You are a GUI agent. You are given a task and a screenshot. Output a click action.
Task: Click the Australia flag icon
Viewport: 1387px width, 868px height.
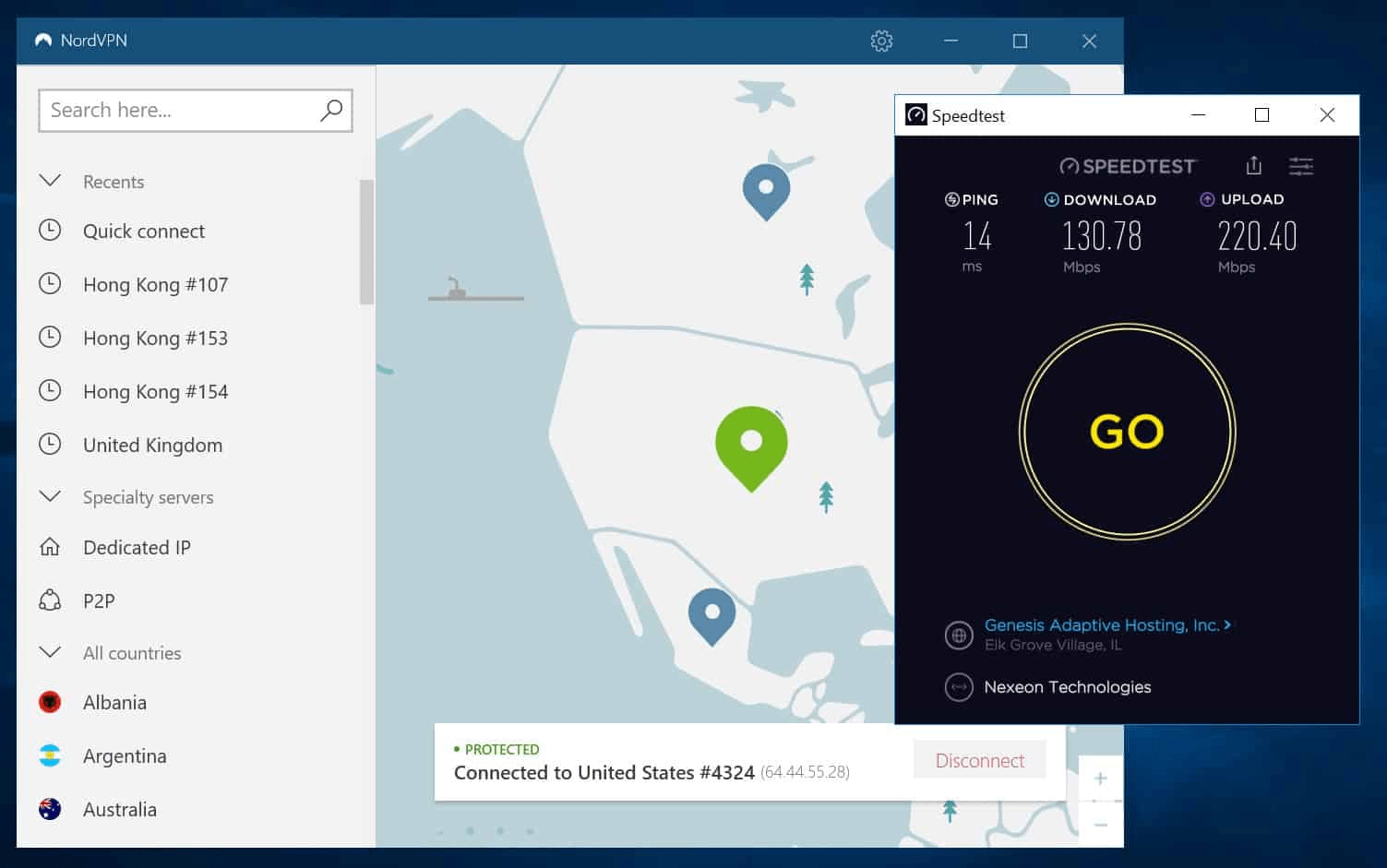tap(51, 808)
